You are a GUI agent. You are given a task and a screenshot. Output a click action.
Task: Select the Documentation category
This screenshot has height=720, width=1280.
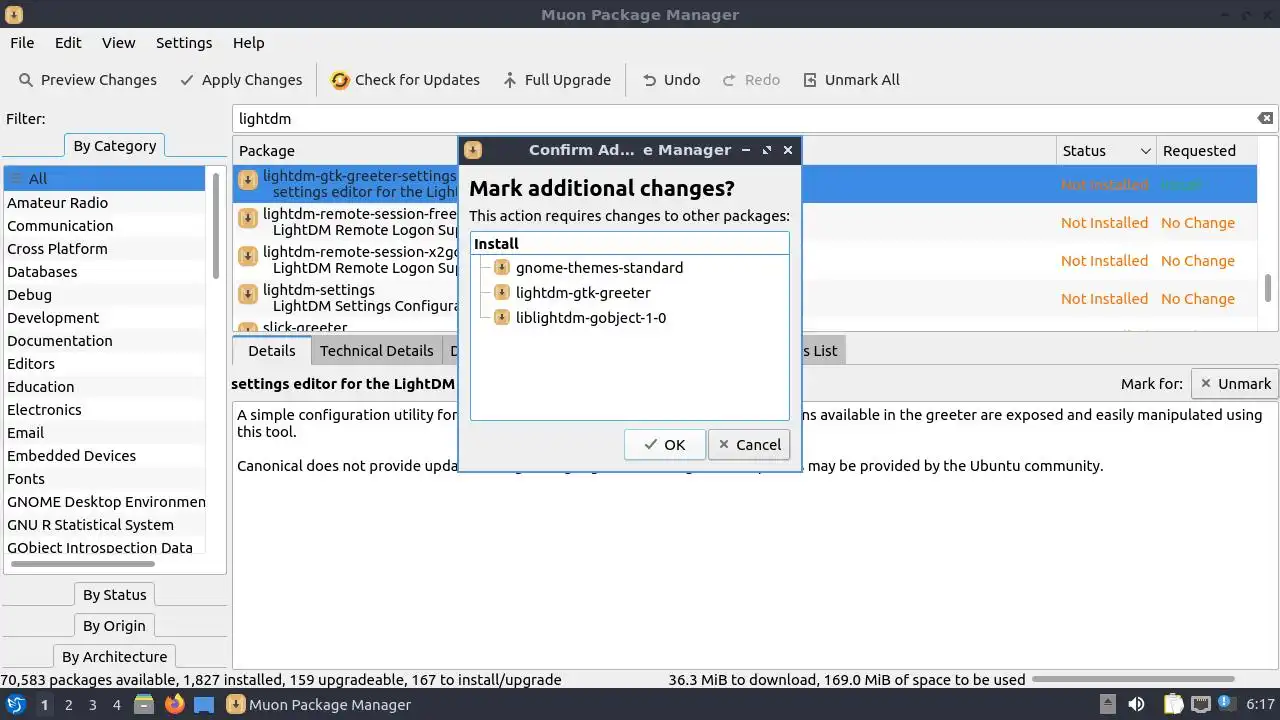pyautogui.click(x=104, y=341)
